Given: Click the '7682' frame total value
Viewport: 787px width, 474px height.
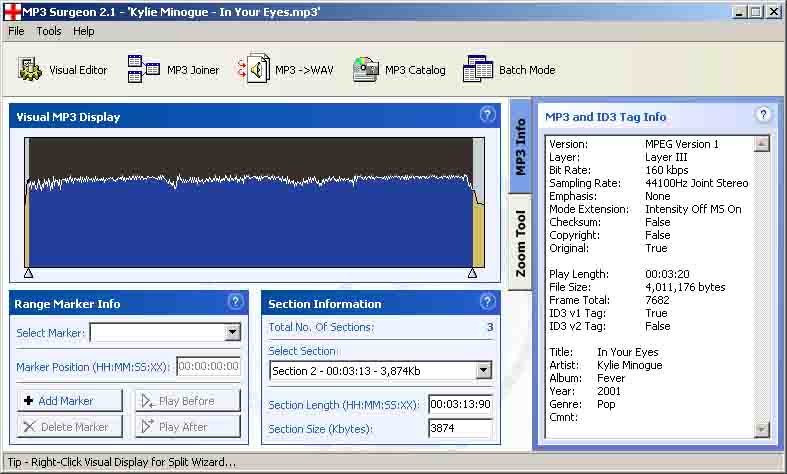Looking at the screenshot, I should (x=657, y=300).
